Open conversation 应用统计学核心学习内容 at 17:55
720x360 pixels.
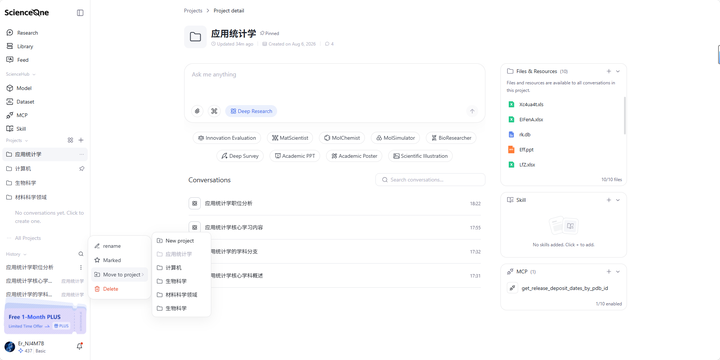click(335, 227)
